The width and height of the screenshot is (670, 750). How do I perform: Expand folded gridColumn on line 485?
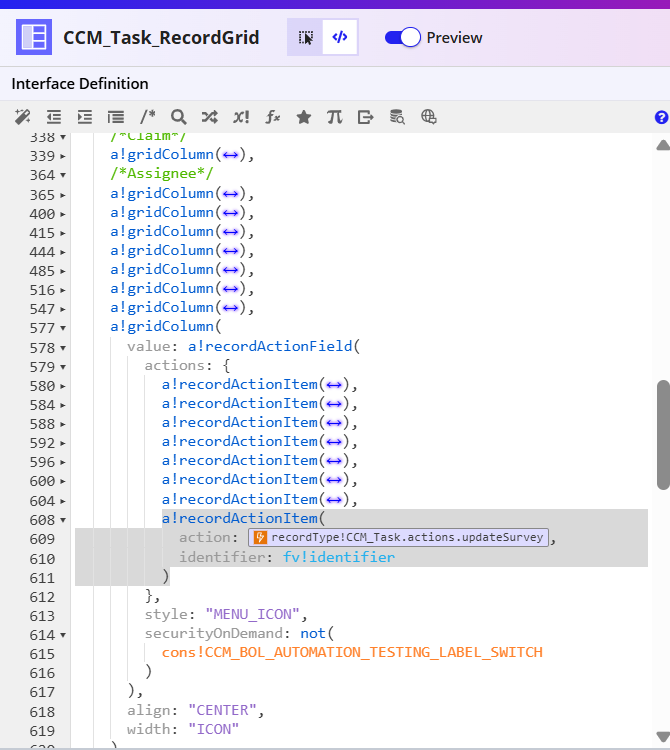click(x=63, y=271)
